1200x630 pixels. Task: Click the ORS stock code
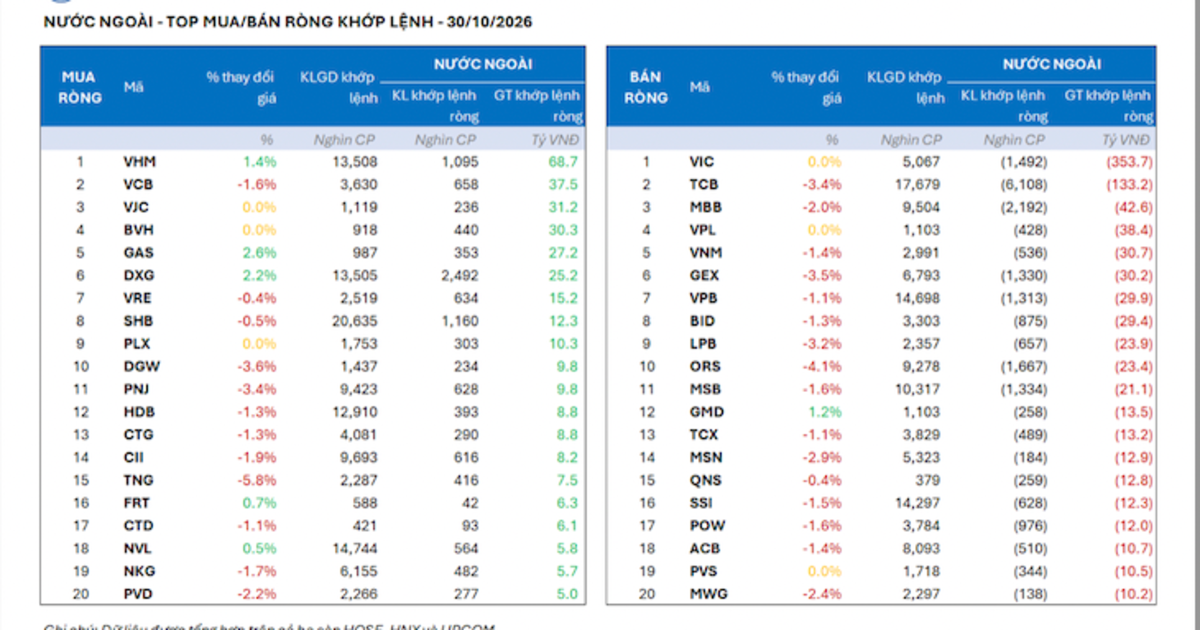705,366
